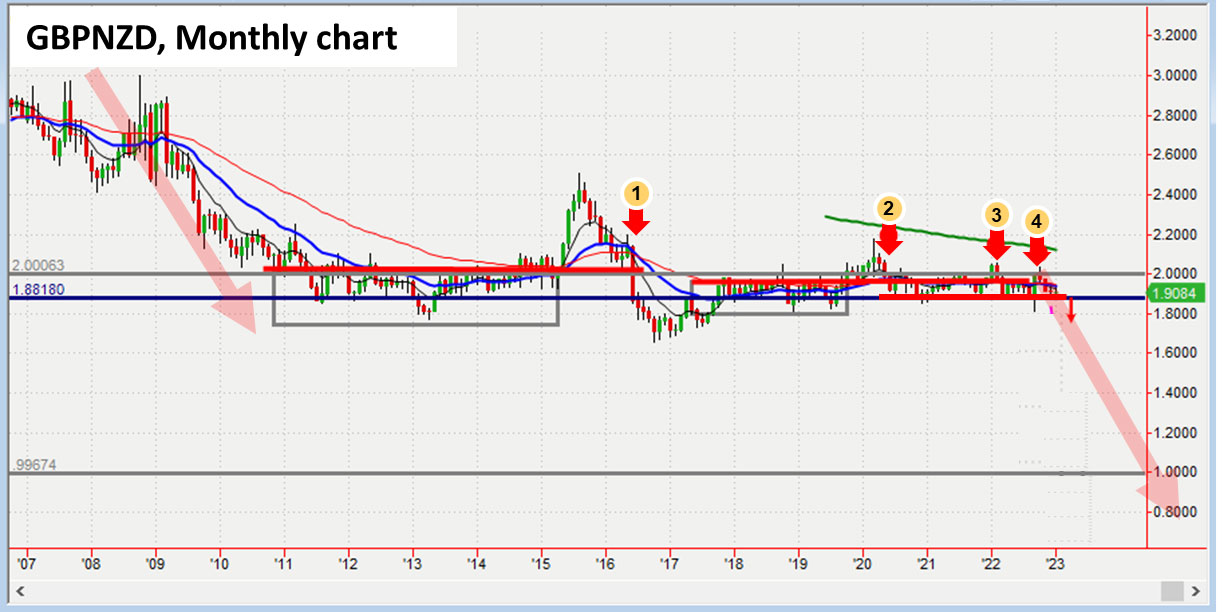This screenshot has width=1229, height=612.
Task: Click the GBPNZD, Monthly chart title
Action: coord(212,38)
